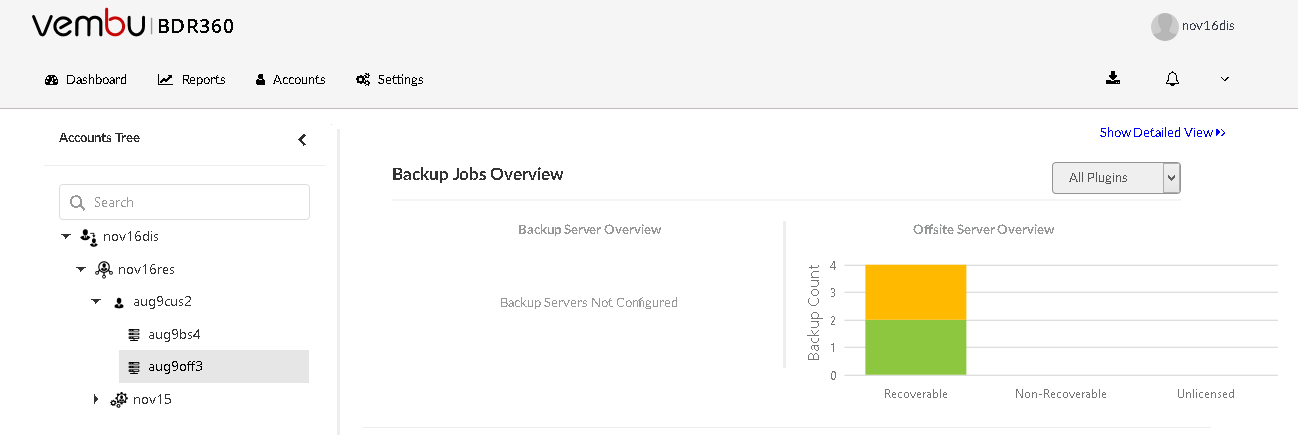
Task: Click the nov16dis user avatar
Action: (x=1164, y=26)
